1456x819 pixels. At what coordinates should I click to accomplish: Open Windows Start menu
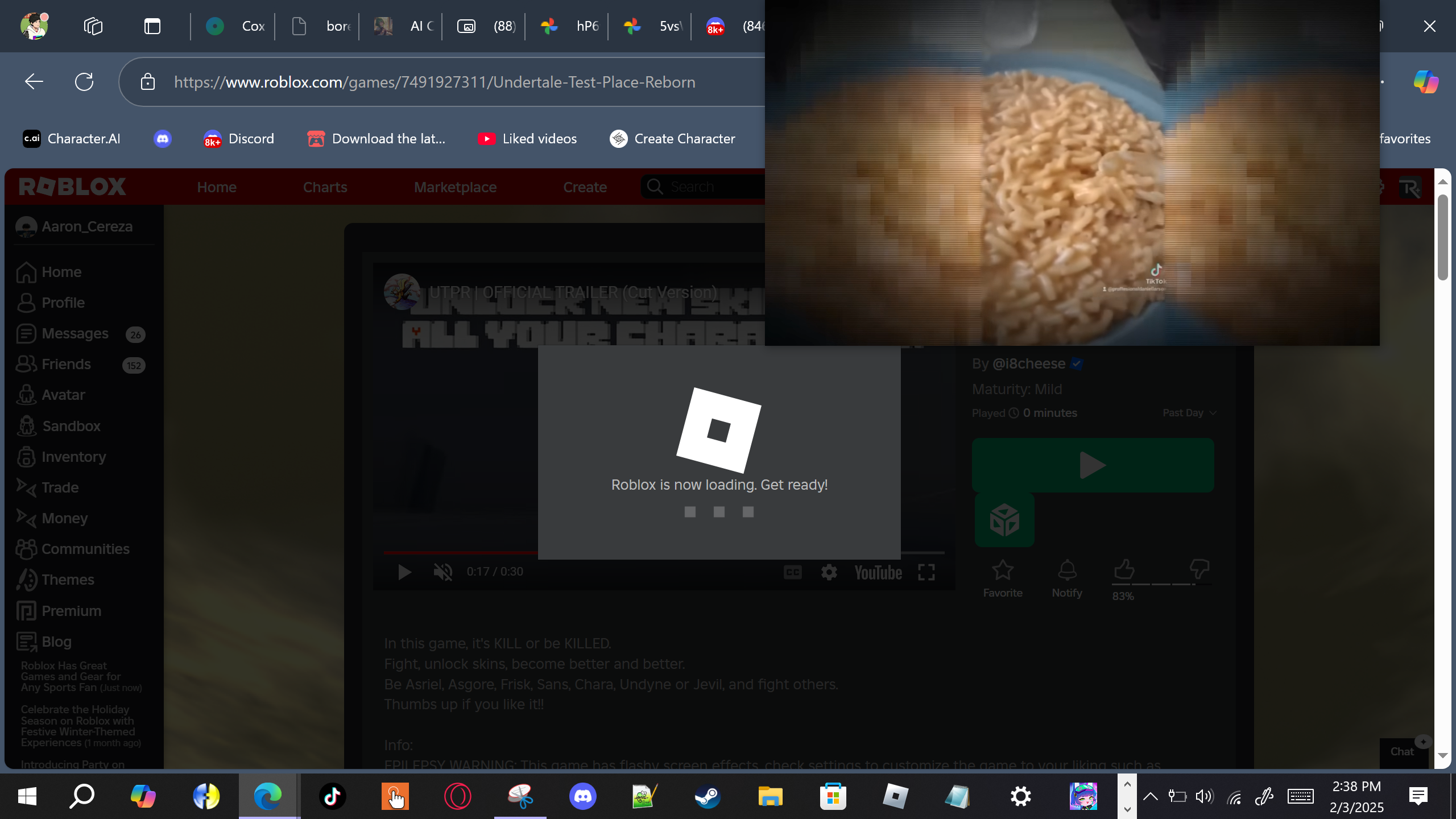(x=27, y=796)
